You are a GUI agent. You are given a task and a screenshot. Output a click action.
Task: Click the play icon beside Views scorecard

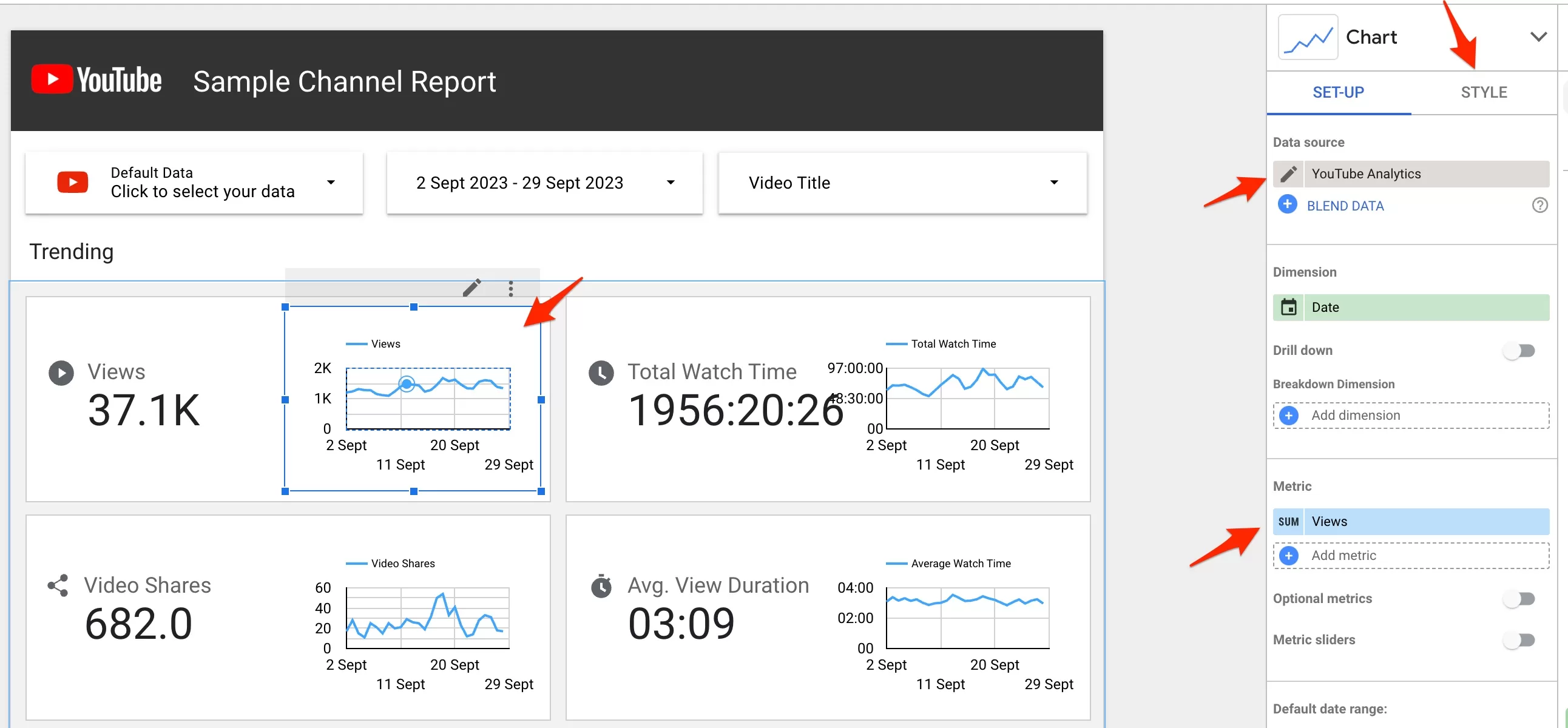pos(61,373)
